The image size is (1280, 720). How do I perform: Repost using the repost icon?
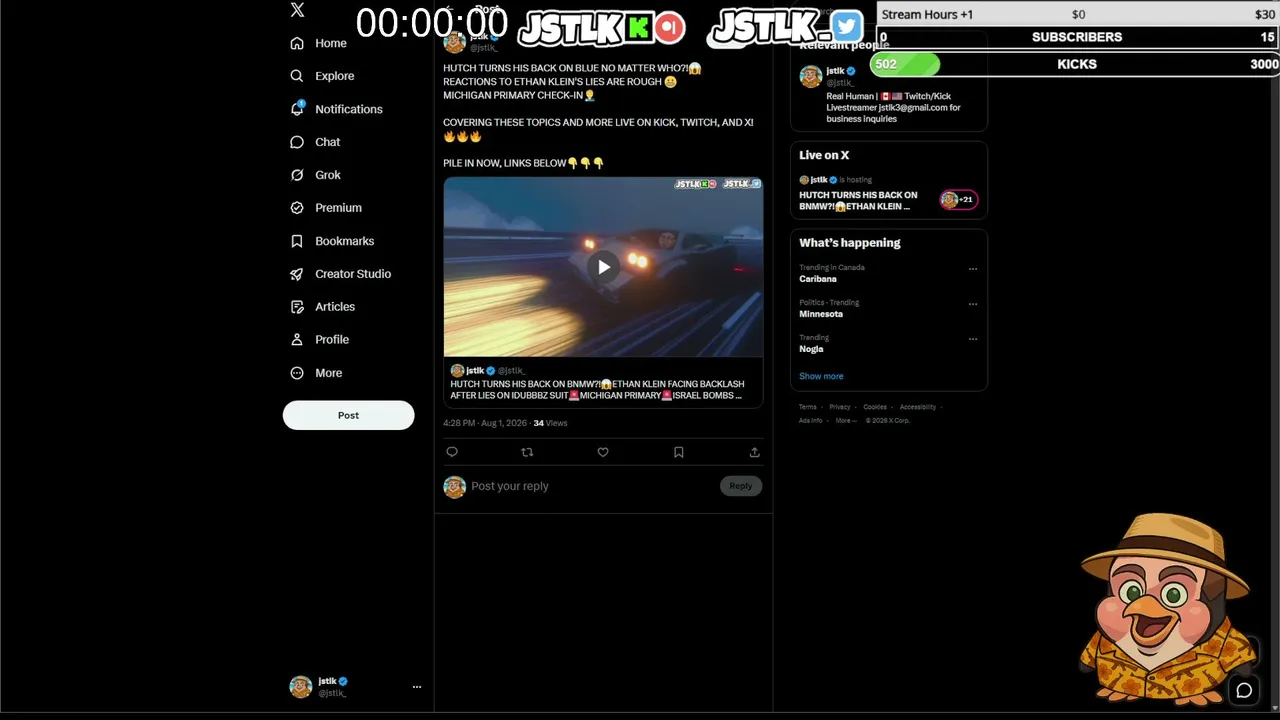[527, 452]
